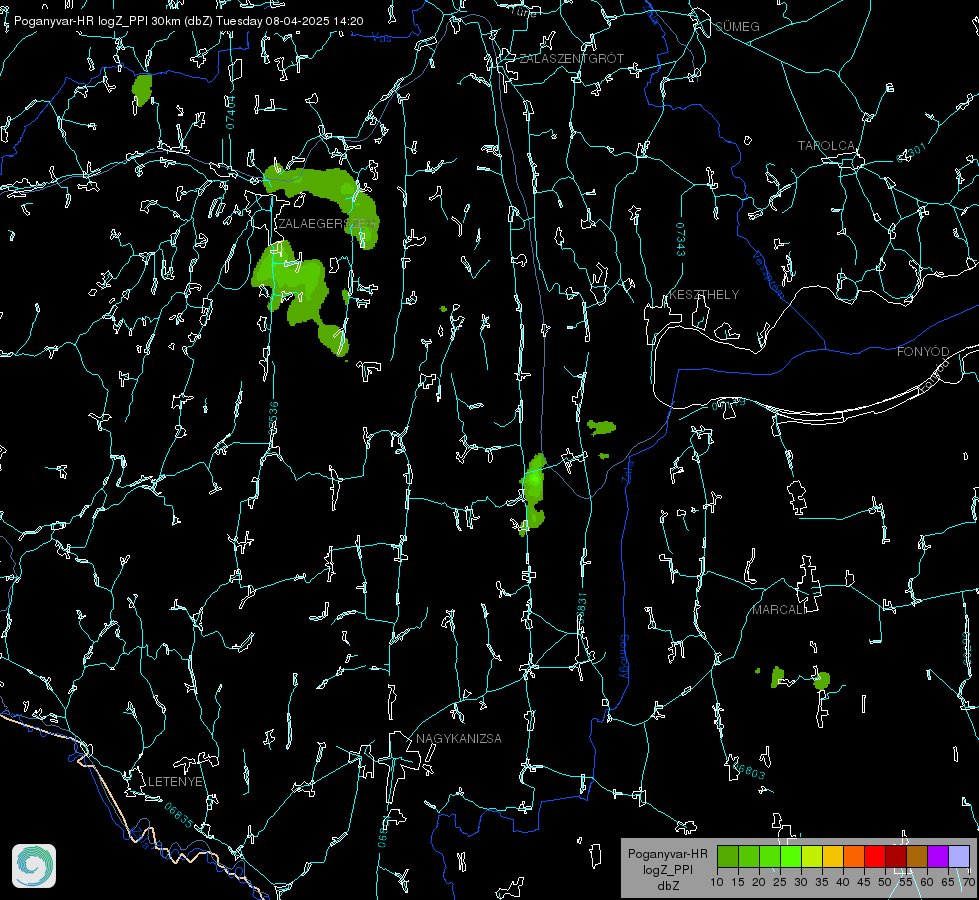Screen dimensions: 979x900
Task: Click the Poganyvar-HR text in the legend
Action: point(667,854)
